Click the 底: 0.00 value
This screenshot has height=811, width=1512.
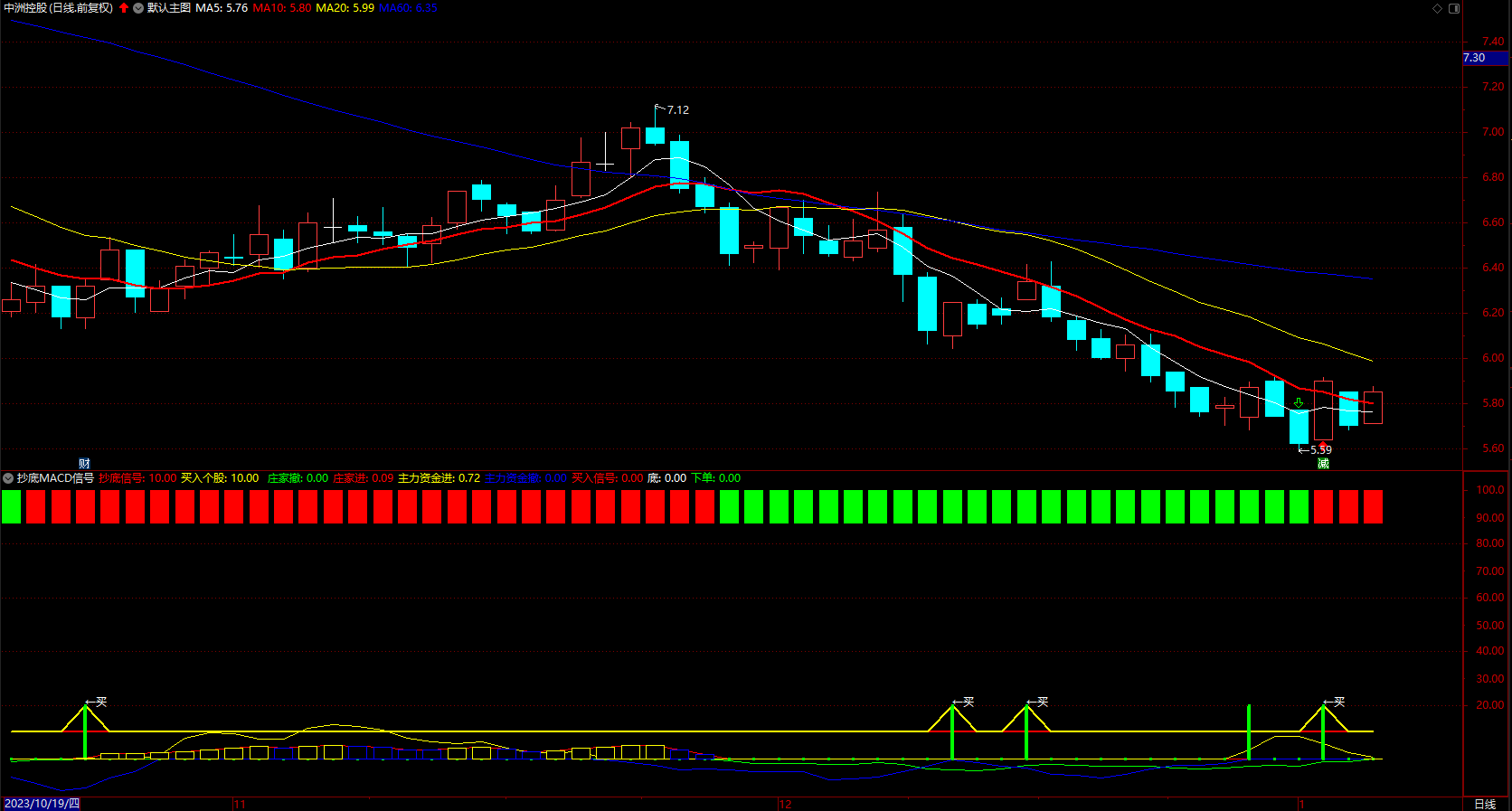click(666, 478)
